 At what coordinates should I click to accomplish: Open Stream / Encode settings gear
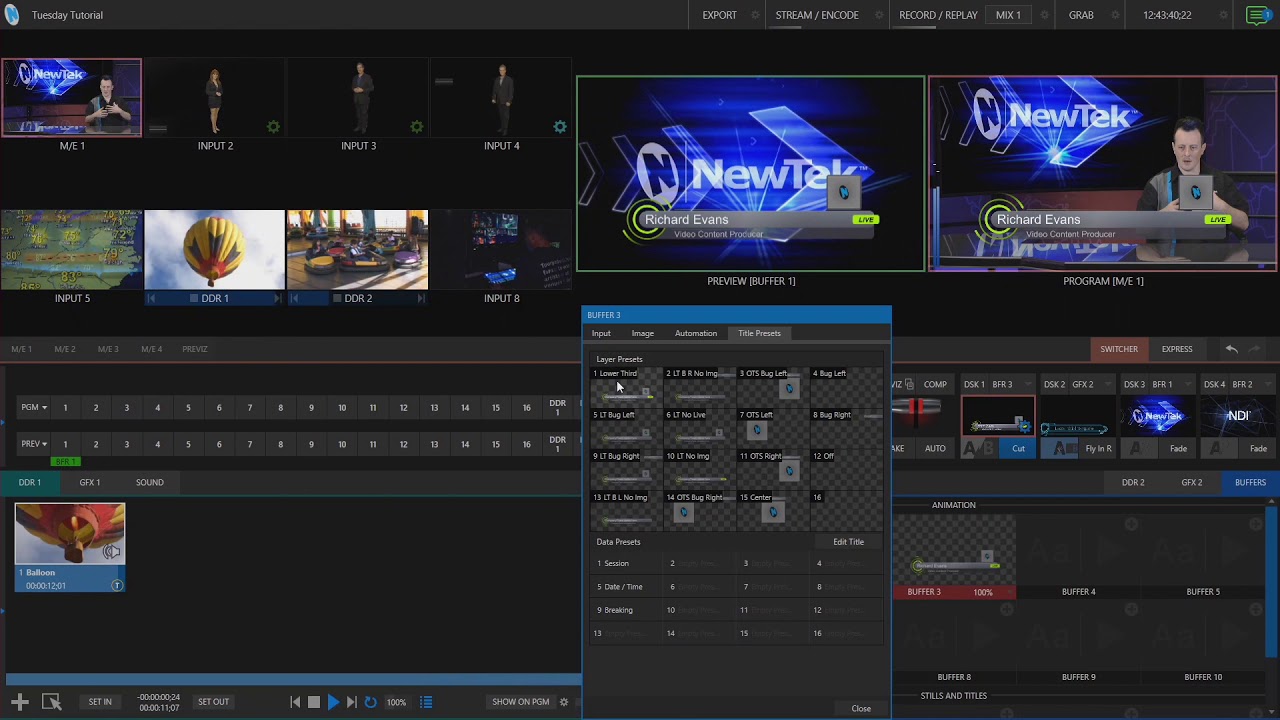[x=877, y=15]
